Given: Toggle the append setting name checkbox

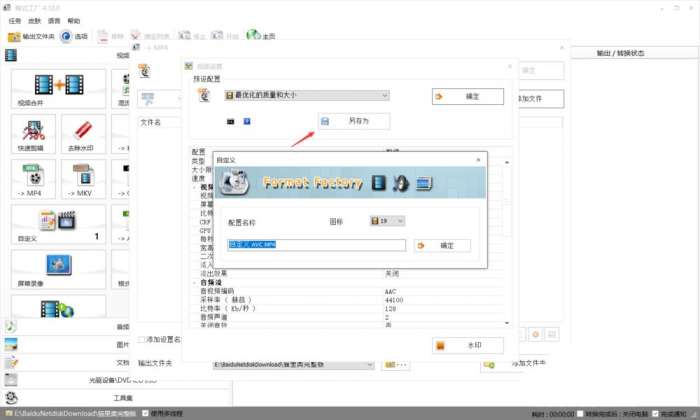Looking at the screenshot, I should click(x=142, y=340).
